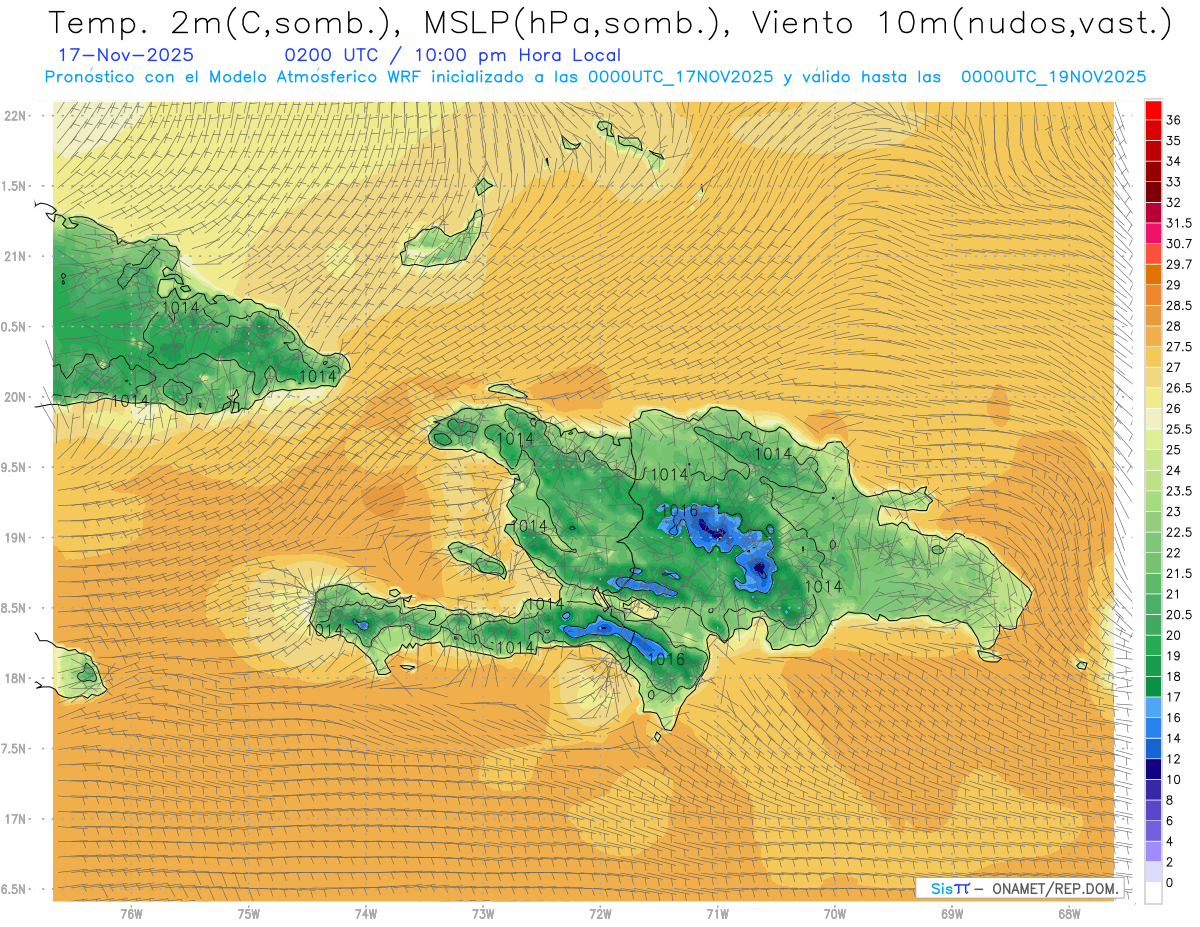Click the legend value '27.5'

[1180, 347]
